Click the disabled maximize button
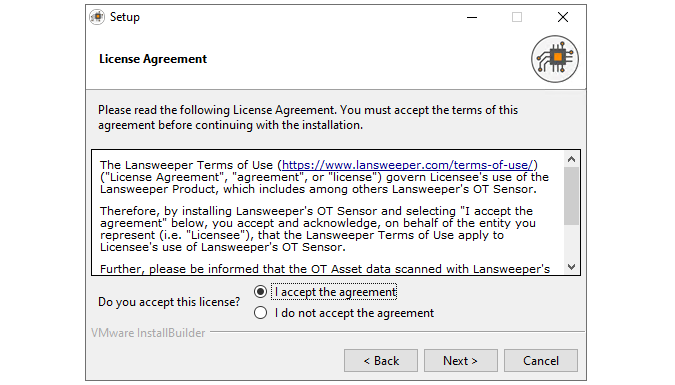This screenshot has width=675, height=385. pos(517,17)
